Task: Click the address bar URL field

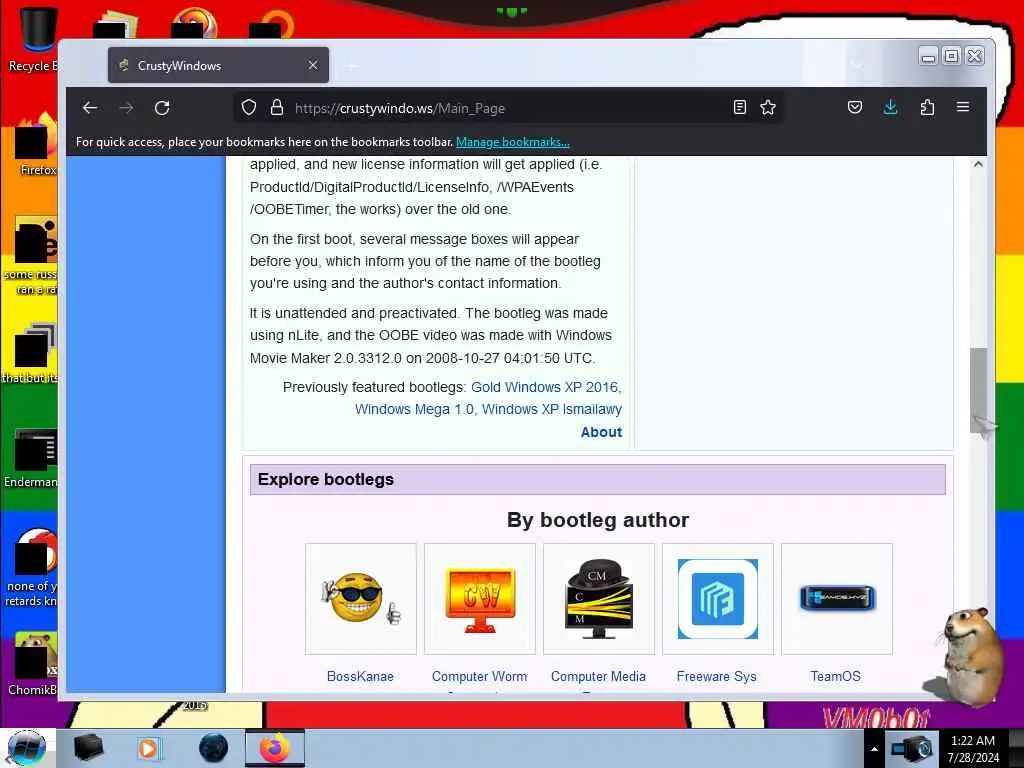Action: (x=509, y=108)
